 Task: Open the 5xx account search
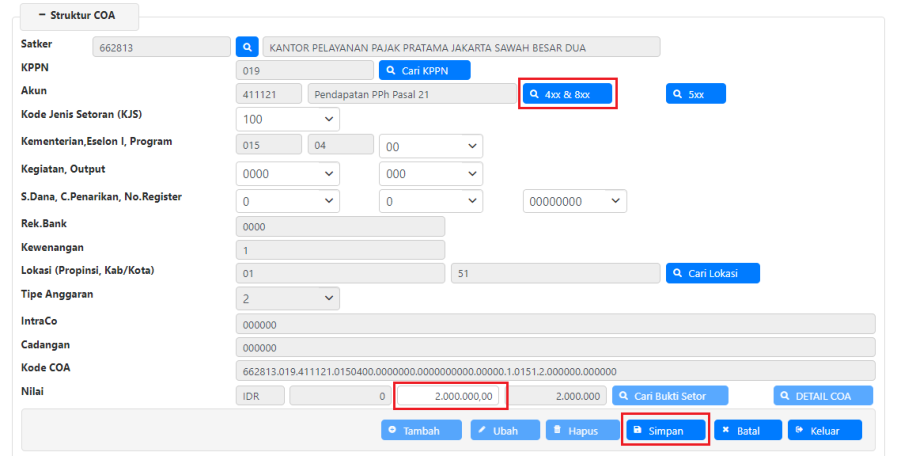coord(695,94)
